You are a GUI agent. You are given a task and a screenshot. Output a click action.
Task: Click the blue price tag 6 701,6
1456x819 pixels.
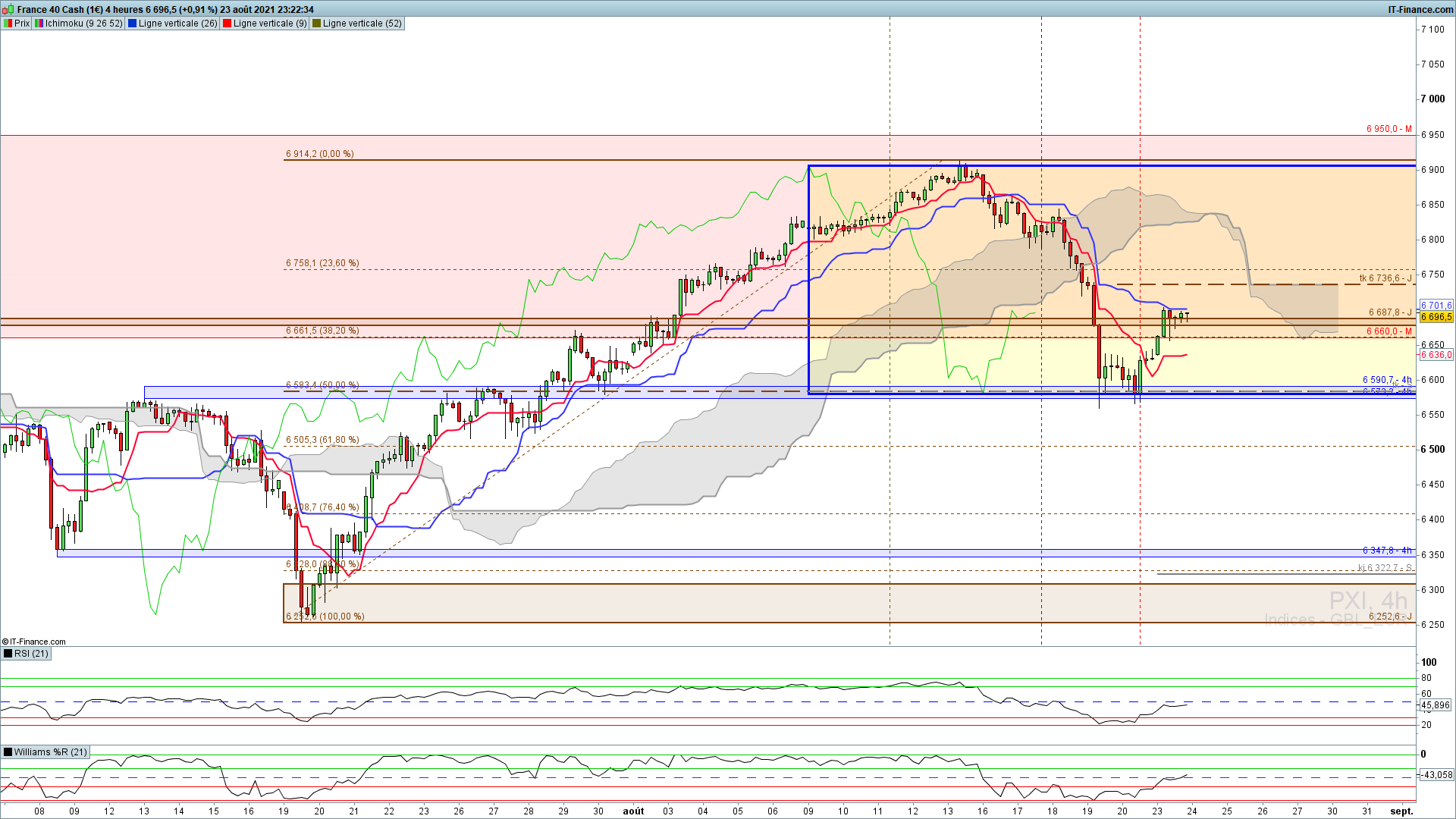[1436, 306]
